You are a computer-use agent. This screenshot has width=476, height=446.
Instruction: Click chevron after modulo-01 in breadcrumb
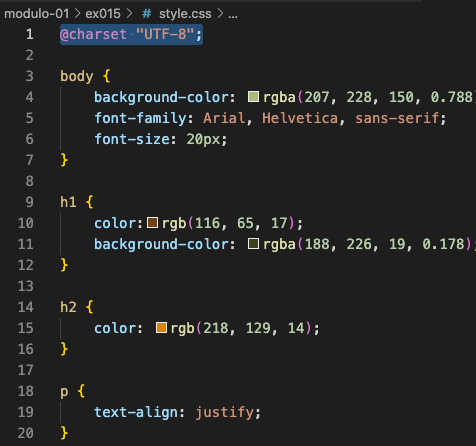77,14
